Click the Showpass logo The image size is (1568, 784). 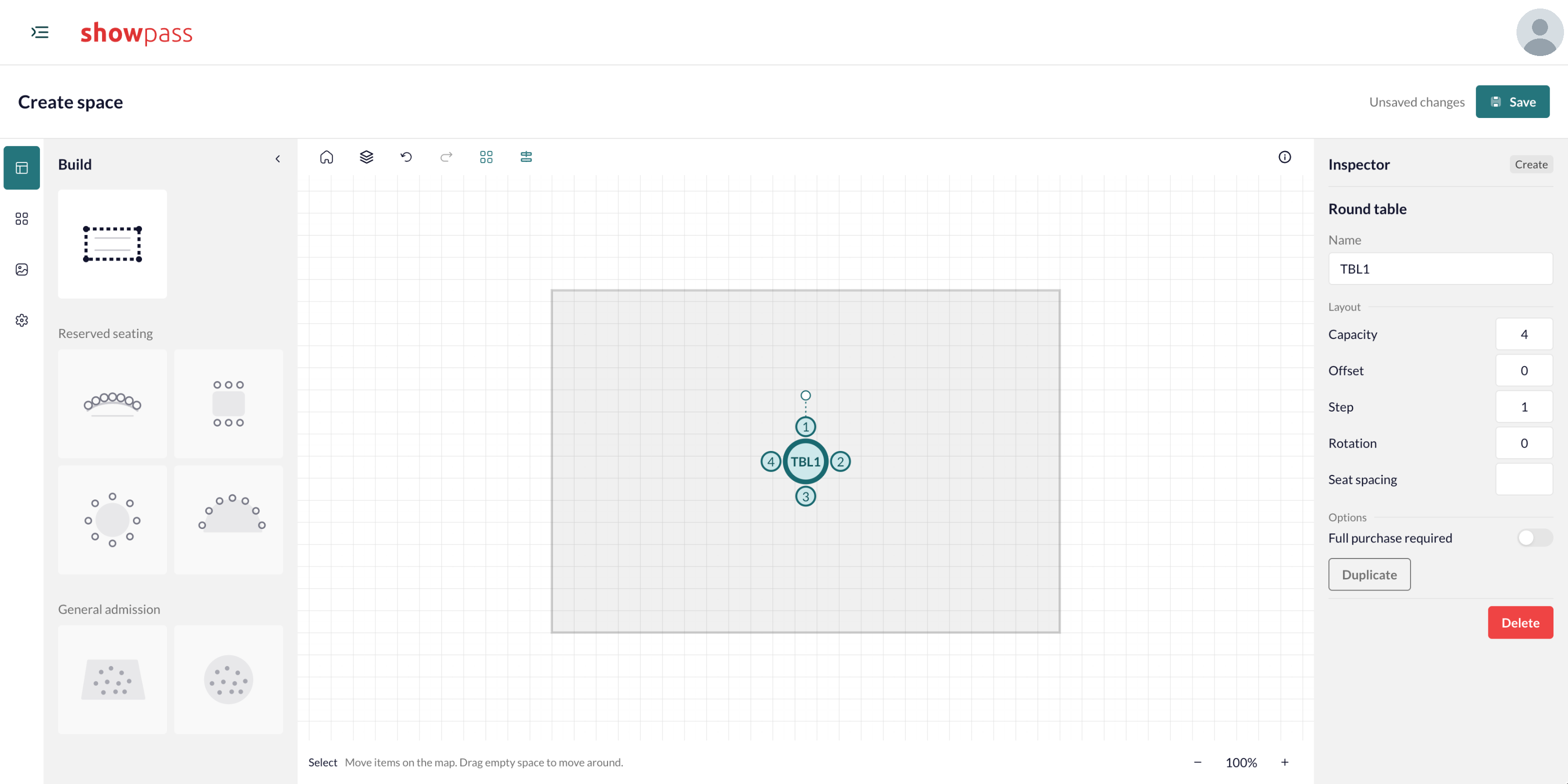[x=136, y=33]
